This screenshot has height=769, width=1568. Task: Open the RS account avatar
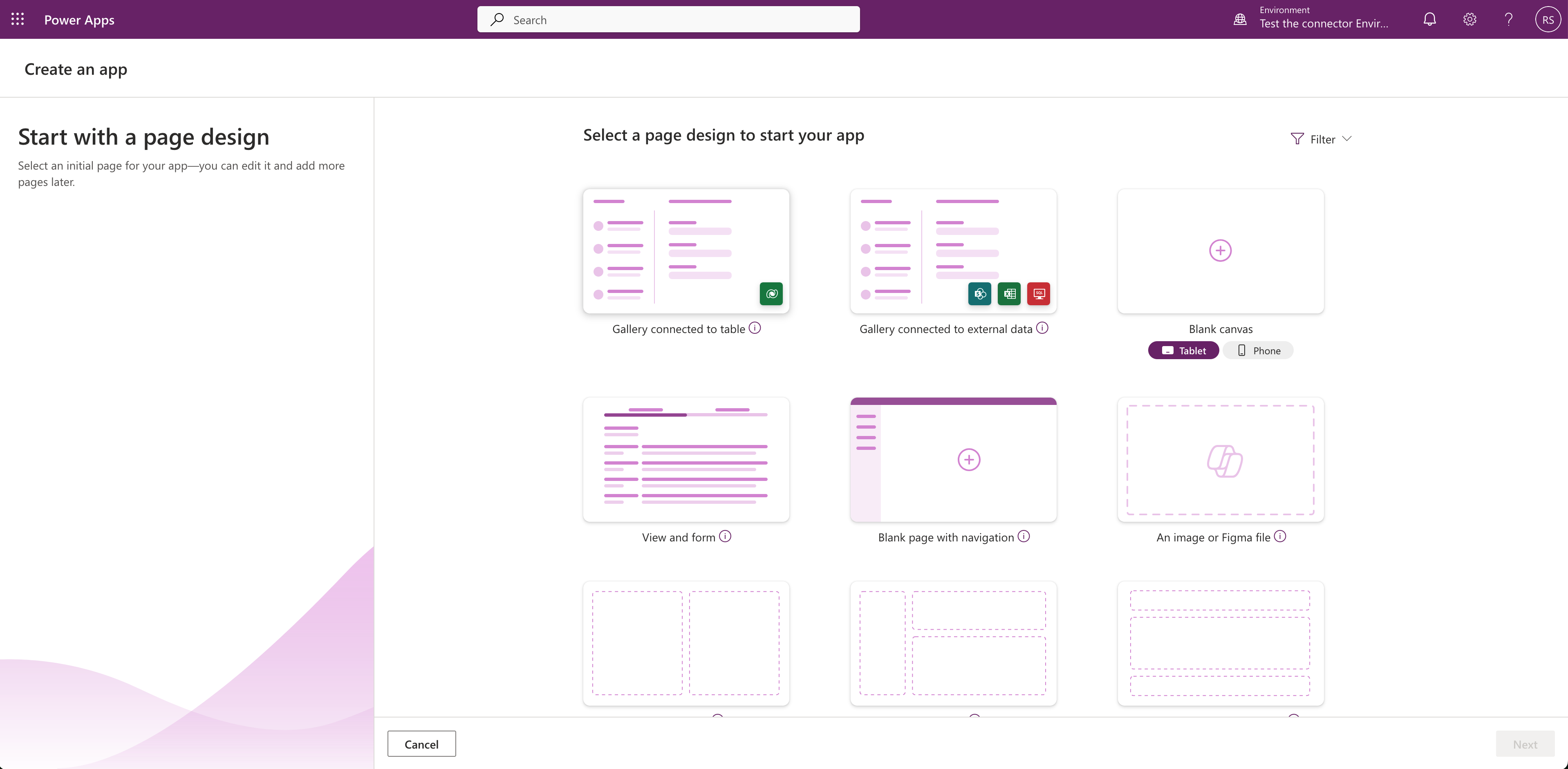[x=1547, y=20]
